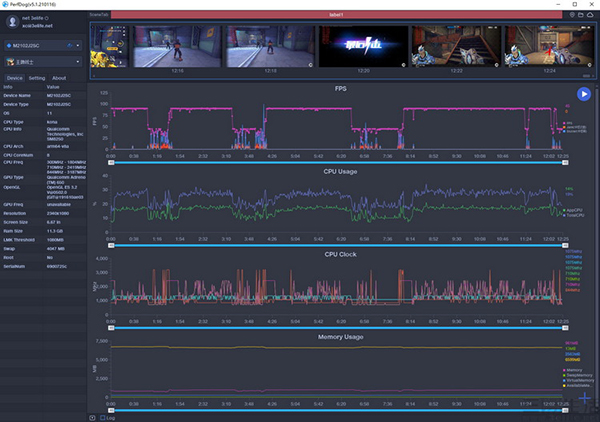Click the blue plus icon at bottom right

[584, 398]
